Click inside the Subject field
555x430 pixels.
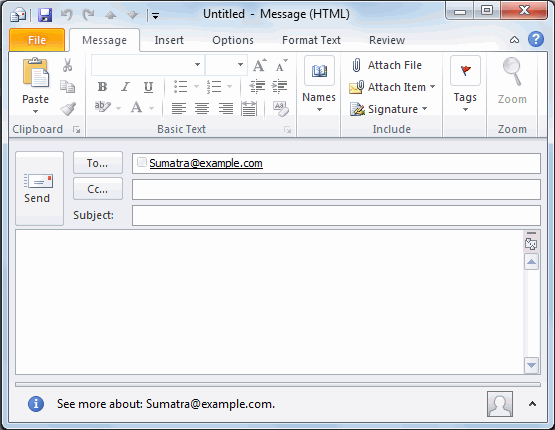point(336,215)
